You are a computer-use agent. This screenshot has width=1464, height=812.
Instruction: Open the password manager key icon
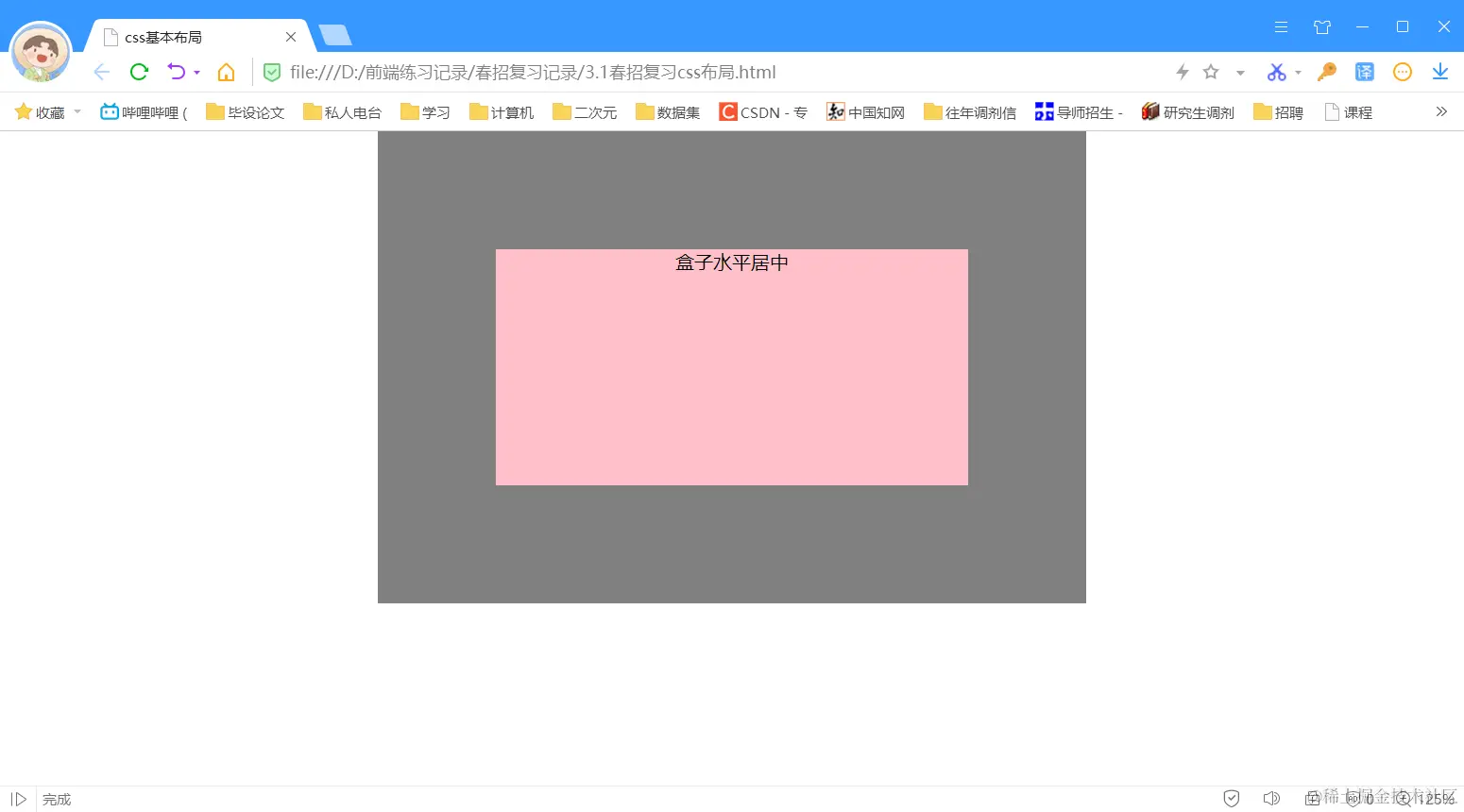pyautogui.click(x=1327, y=72)
